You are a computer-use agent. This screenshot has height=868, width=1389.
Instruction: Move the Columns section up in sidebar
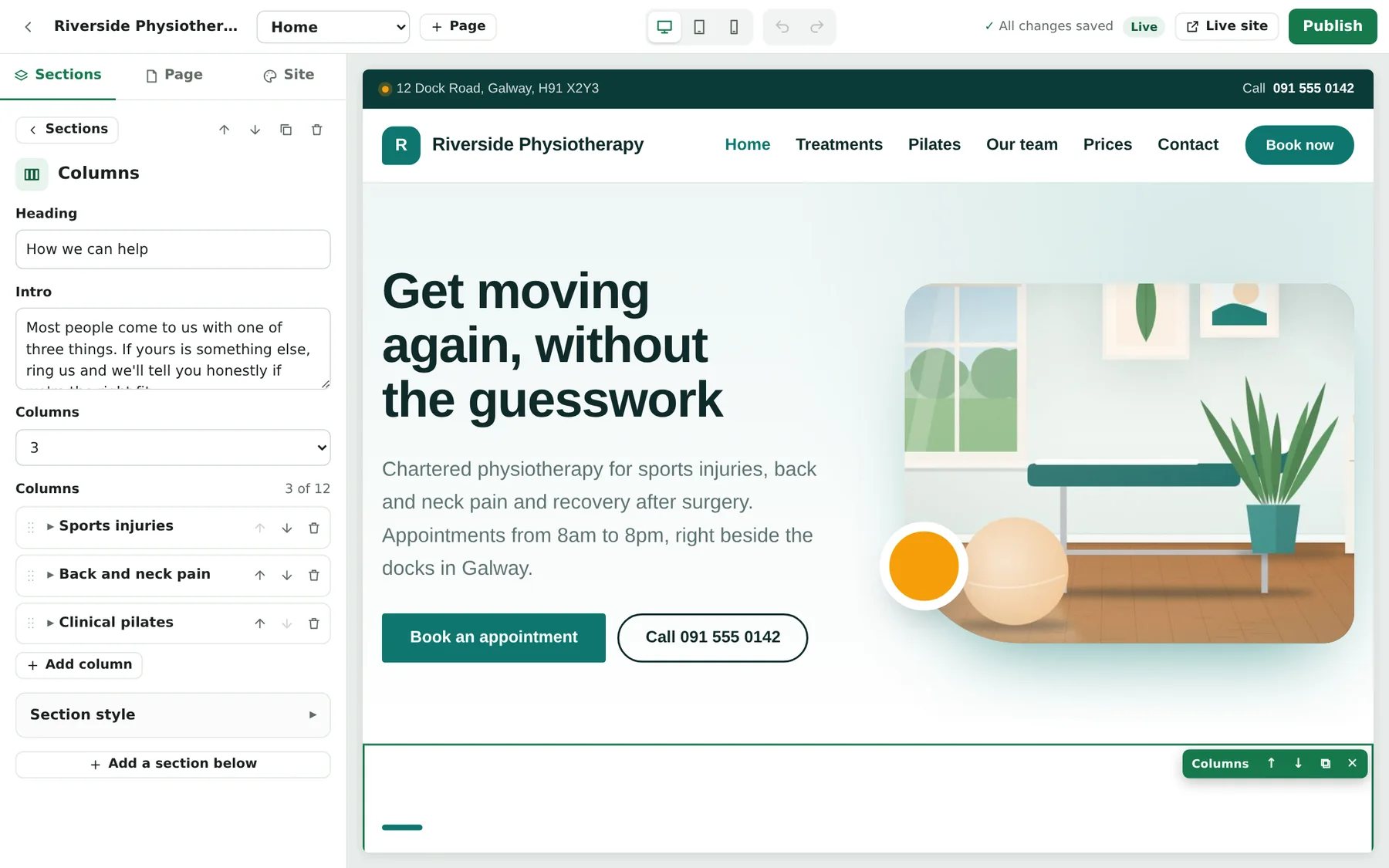(x=225, y=130)
